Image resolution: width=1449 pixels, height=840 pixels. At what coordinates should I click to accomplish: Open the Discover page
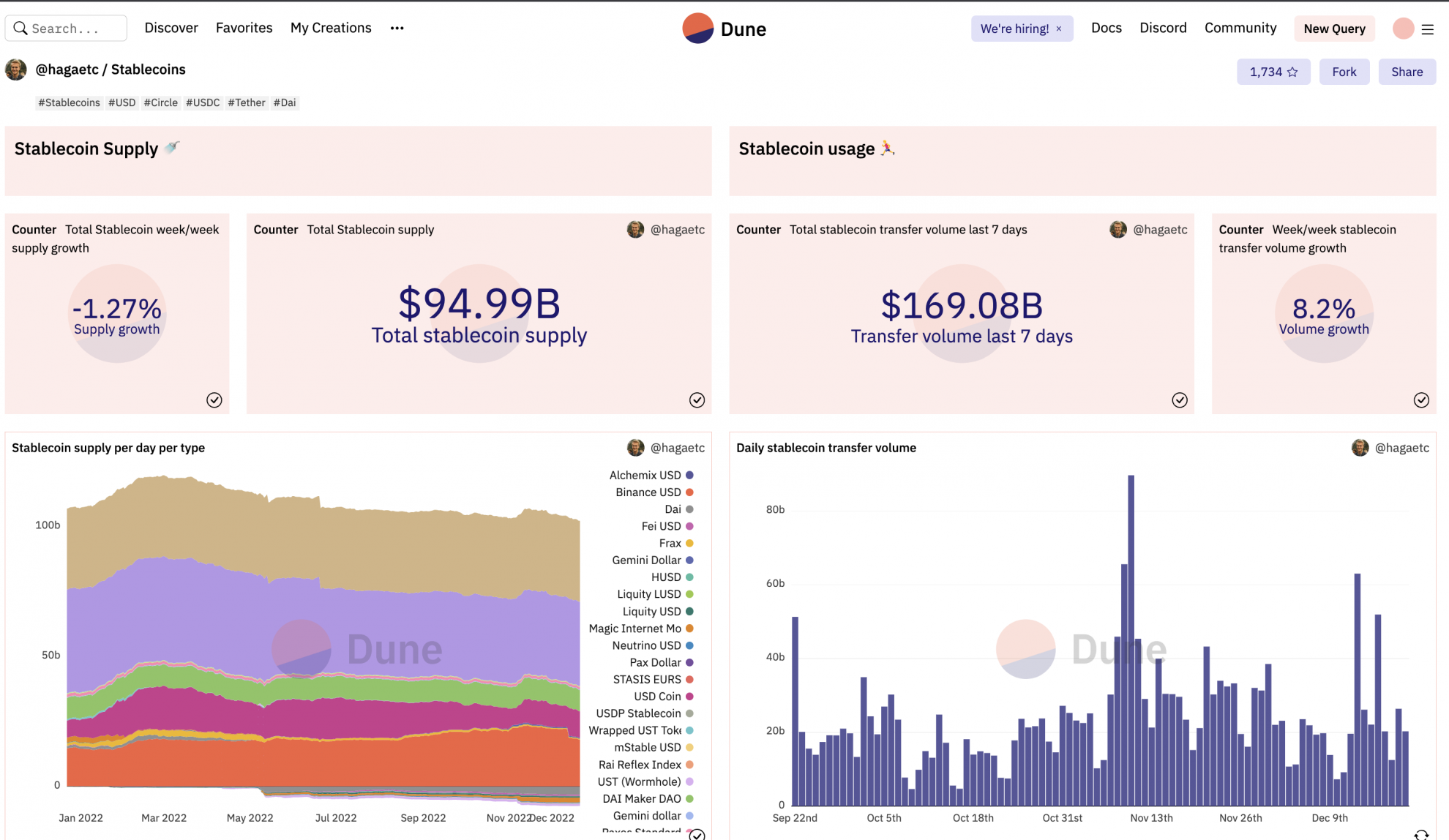click(171, 28)
